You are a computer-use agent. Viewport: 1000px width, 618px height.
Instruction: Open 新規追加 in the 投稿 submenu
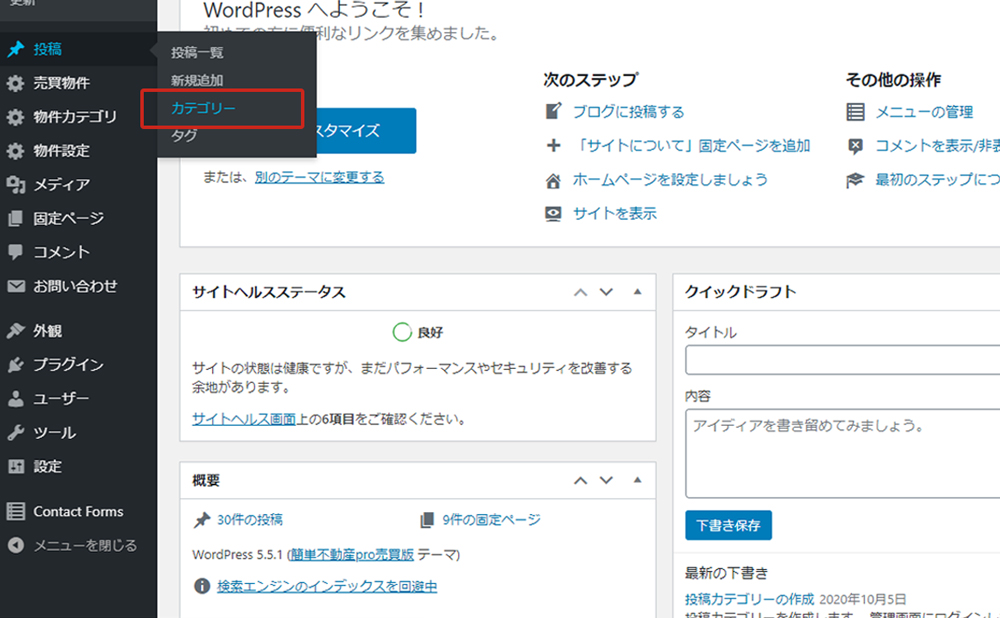197,80
